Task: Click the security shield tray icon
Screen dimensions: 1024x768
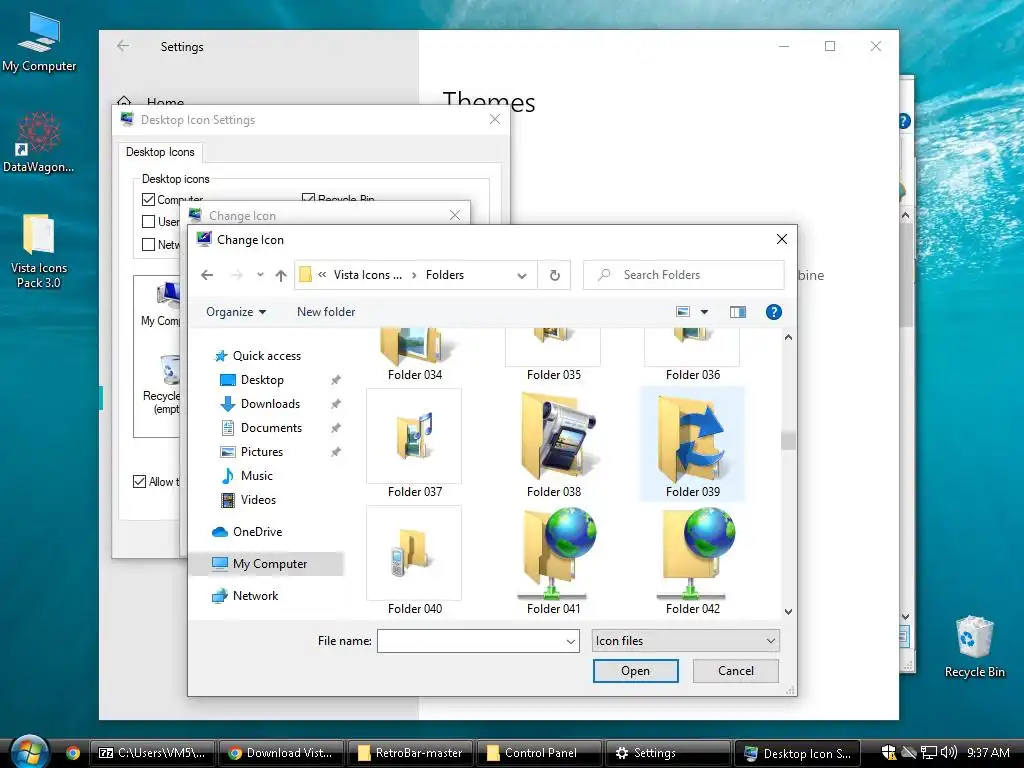Action: 888,752
